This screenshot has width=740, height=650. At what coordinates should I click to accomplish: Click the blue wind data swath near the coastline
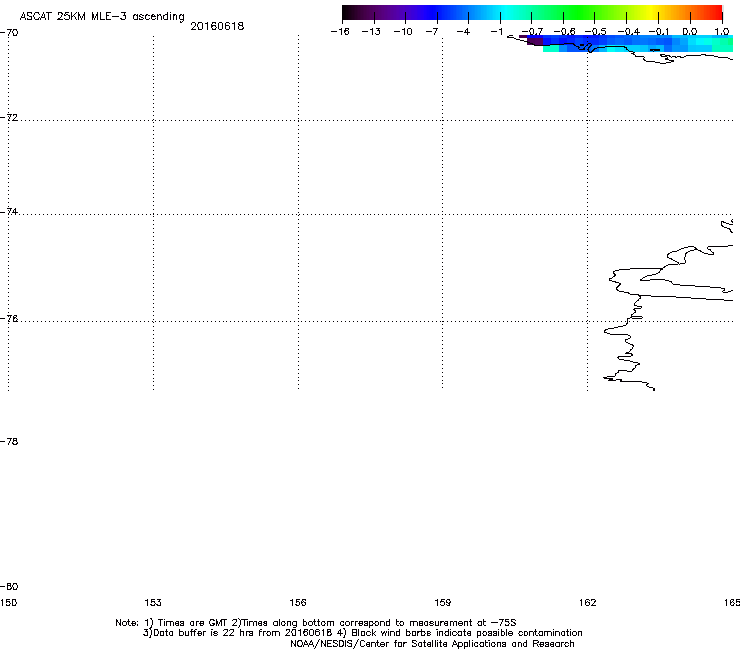628,43
